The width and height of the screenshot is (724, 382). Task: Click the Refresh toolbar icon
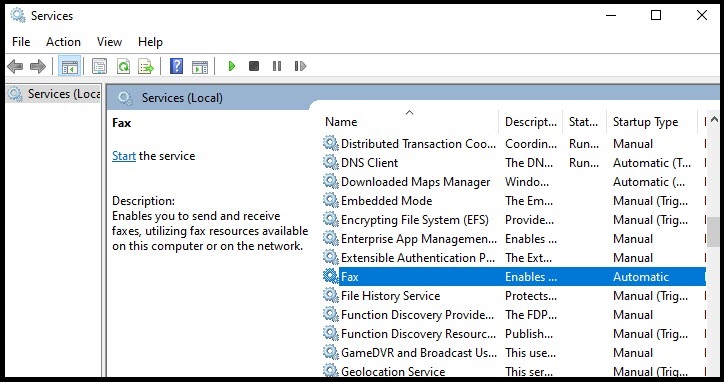click(123, 67)
